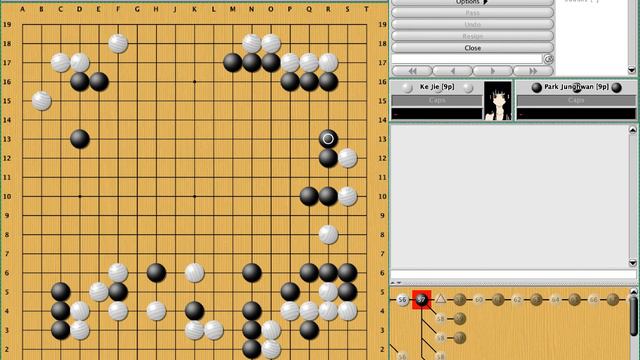Click the Resign button
The width and height of the screenshot is (640, 360).
point(472,36)
